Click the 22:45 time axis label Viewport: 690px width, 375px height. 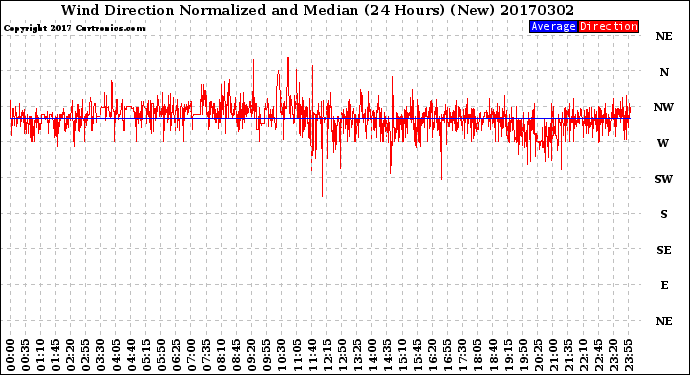[x=598, y=355]
